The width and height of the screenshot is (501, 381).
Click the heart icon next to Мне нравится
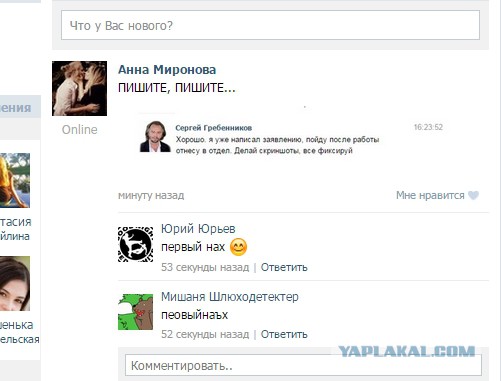(x=473, y=195)
